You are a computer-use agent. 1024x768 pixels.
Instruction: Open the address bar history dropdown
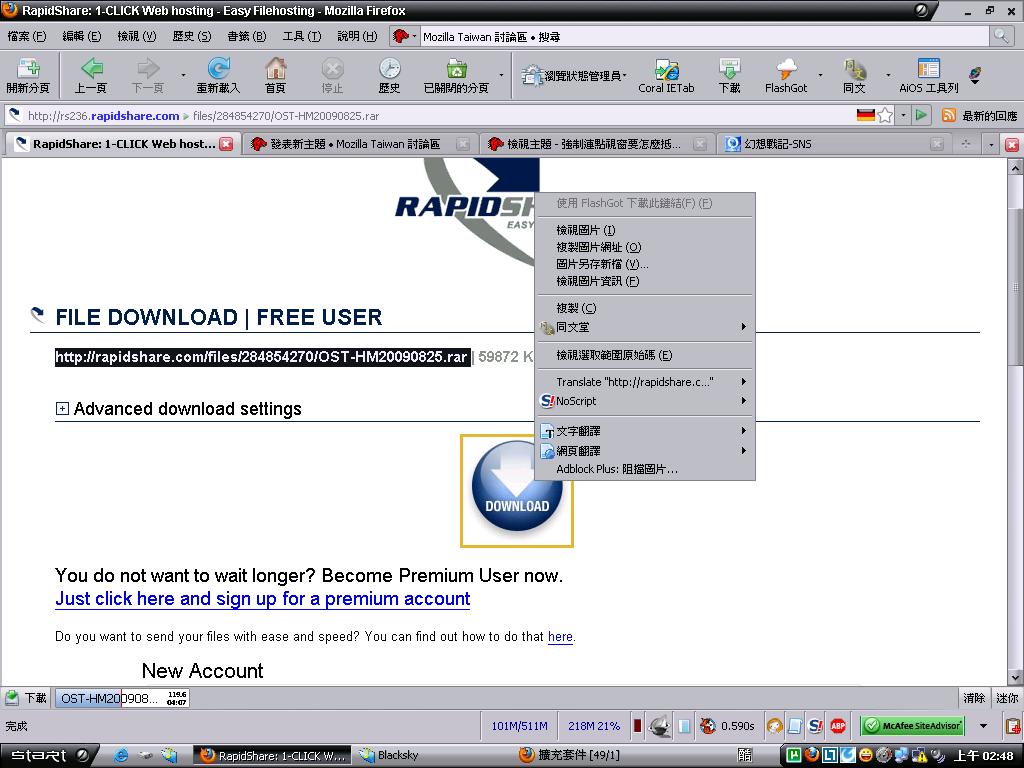pyautogui.click(x=904, y=116)
